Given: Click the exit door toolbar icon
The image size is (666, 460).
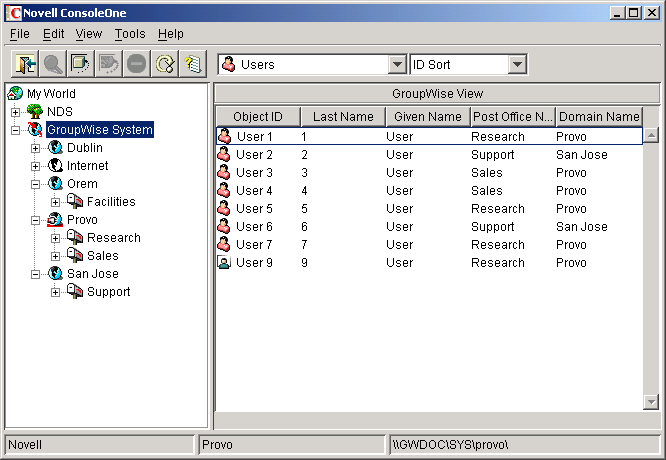Looking at the screenshot, I should pos(25,64).
